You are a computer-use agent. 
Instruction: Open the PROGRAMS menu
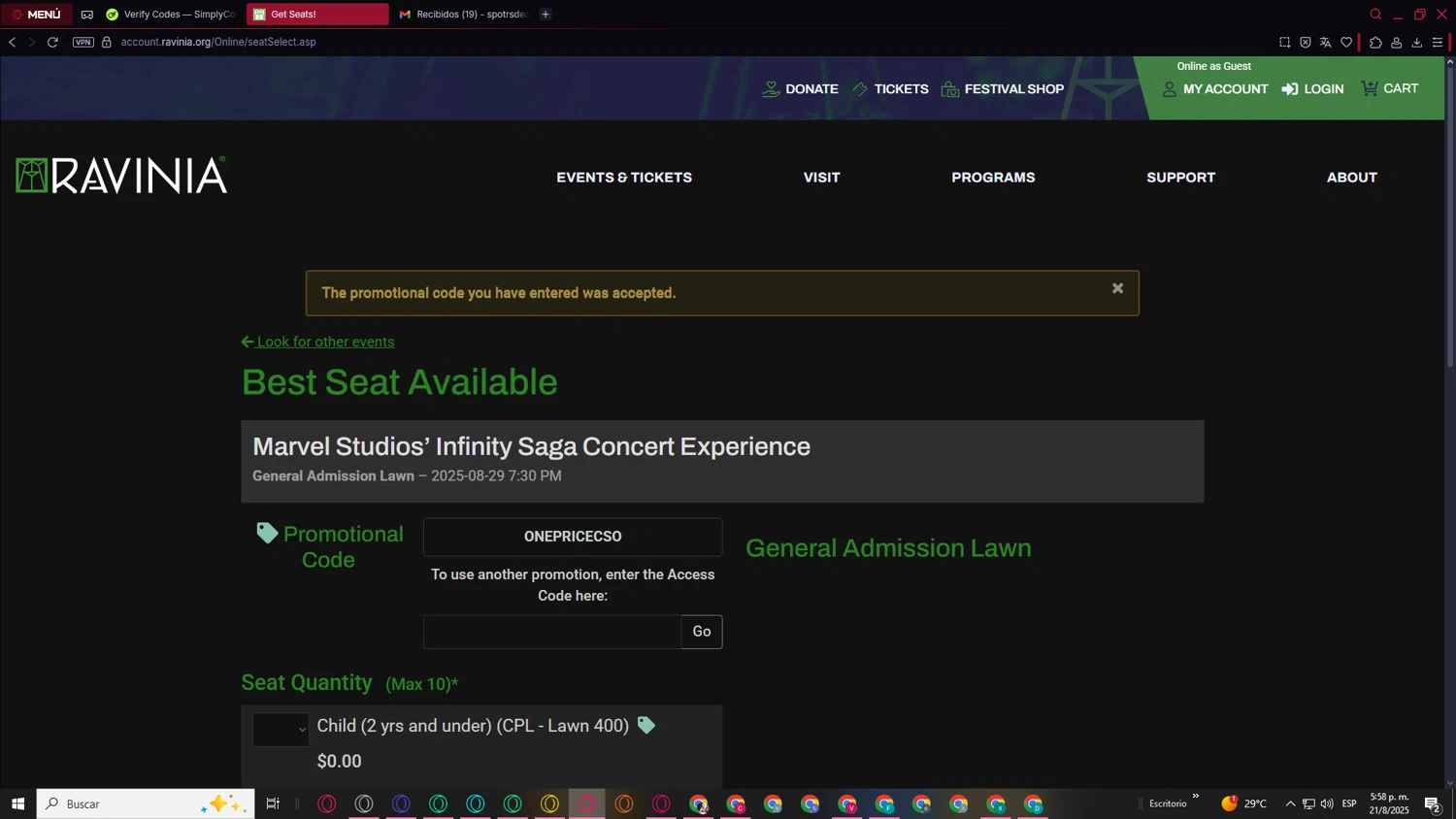click(993, 178)
